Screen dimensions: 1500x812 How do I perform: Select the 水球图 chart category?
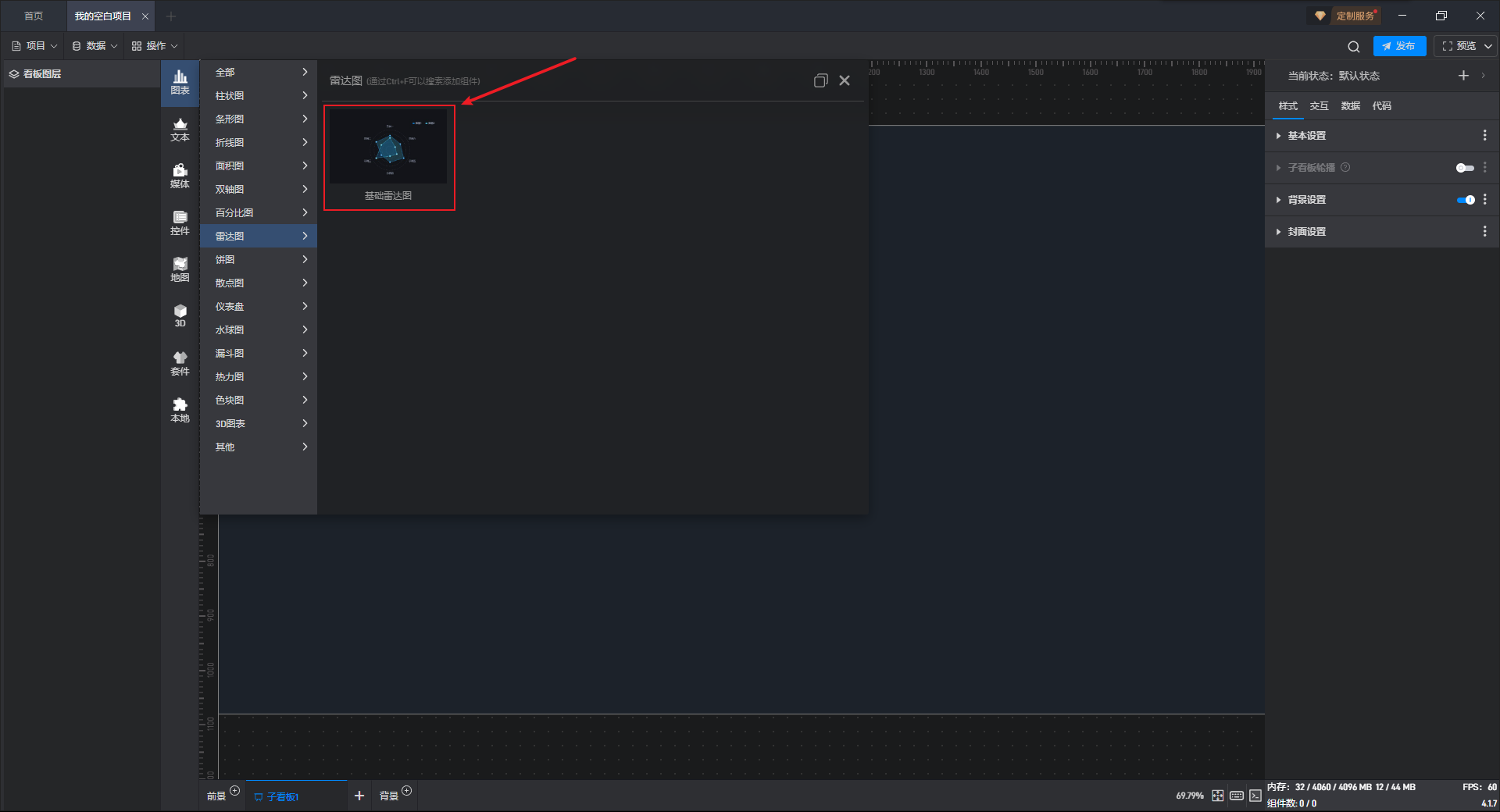click(x=259, y=329)
